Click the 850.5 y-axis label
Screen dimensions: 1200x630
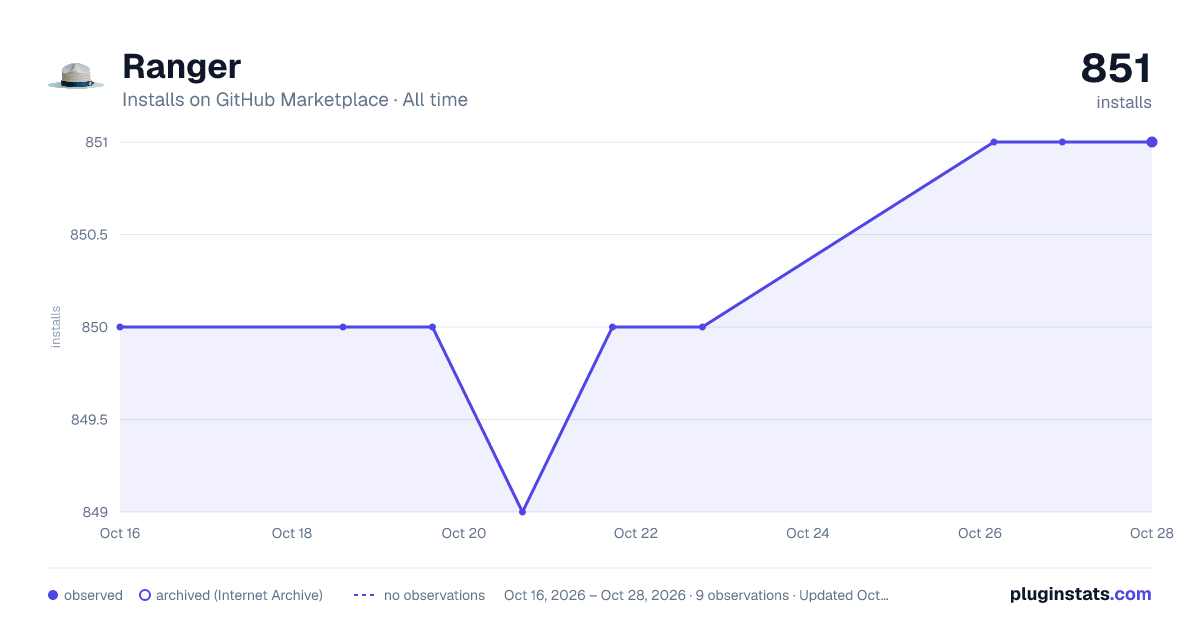tap(88, 235)
